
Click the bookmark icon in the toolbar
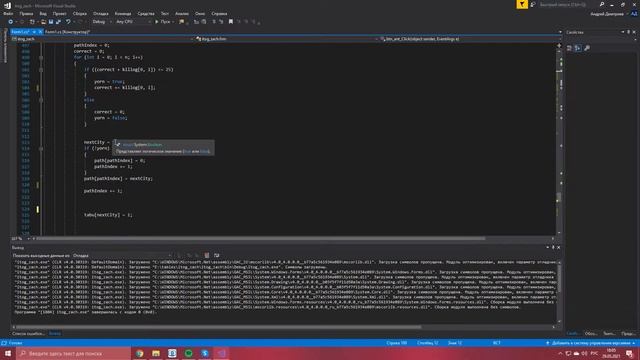click(231, 22)
